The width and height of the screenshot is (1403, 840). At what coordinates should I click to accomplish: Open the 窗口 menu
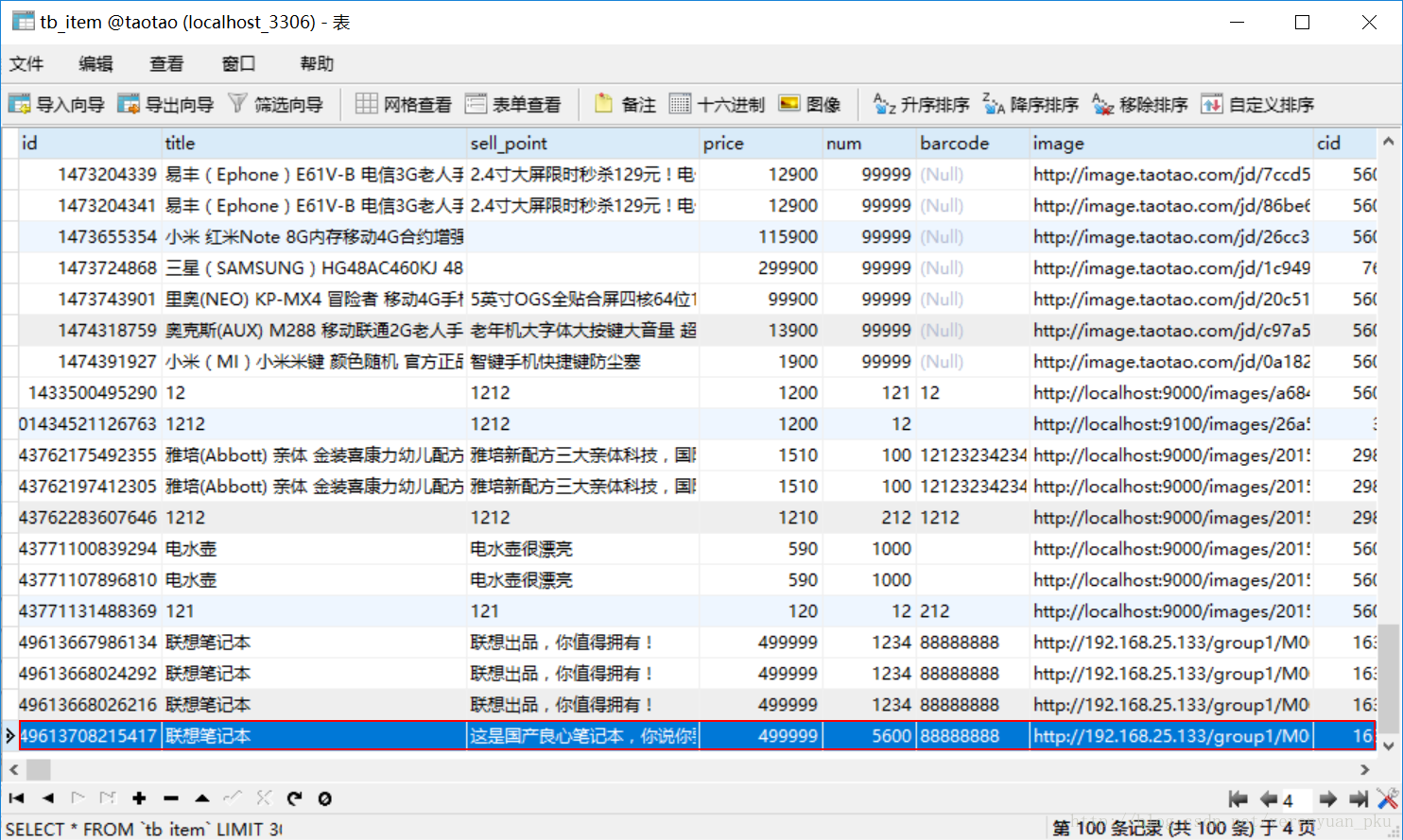(x=238, y=63)
